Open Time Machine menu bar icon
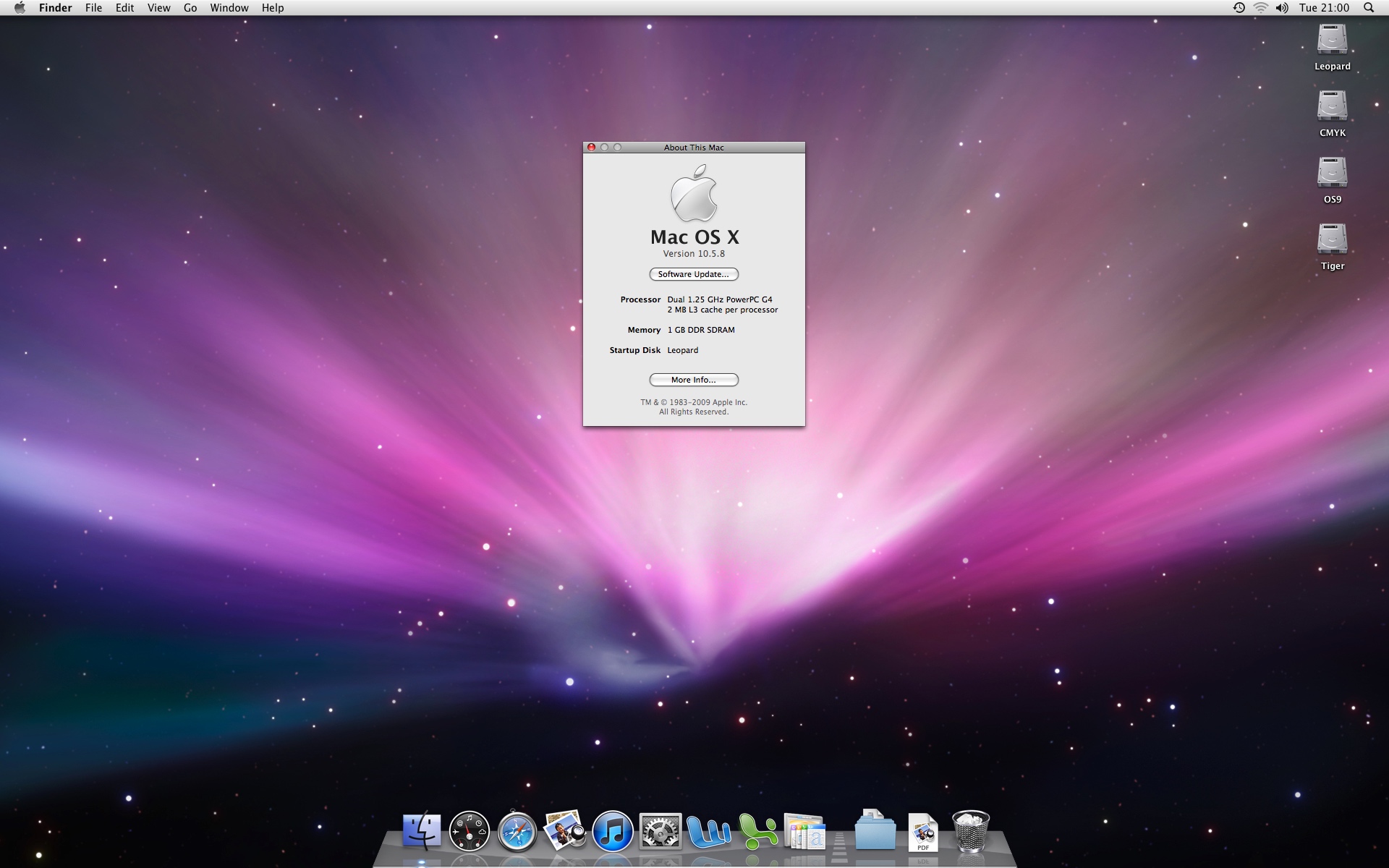 [x=1239, y=8]
